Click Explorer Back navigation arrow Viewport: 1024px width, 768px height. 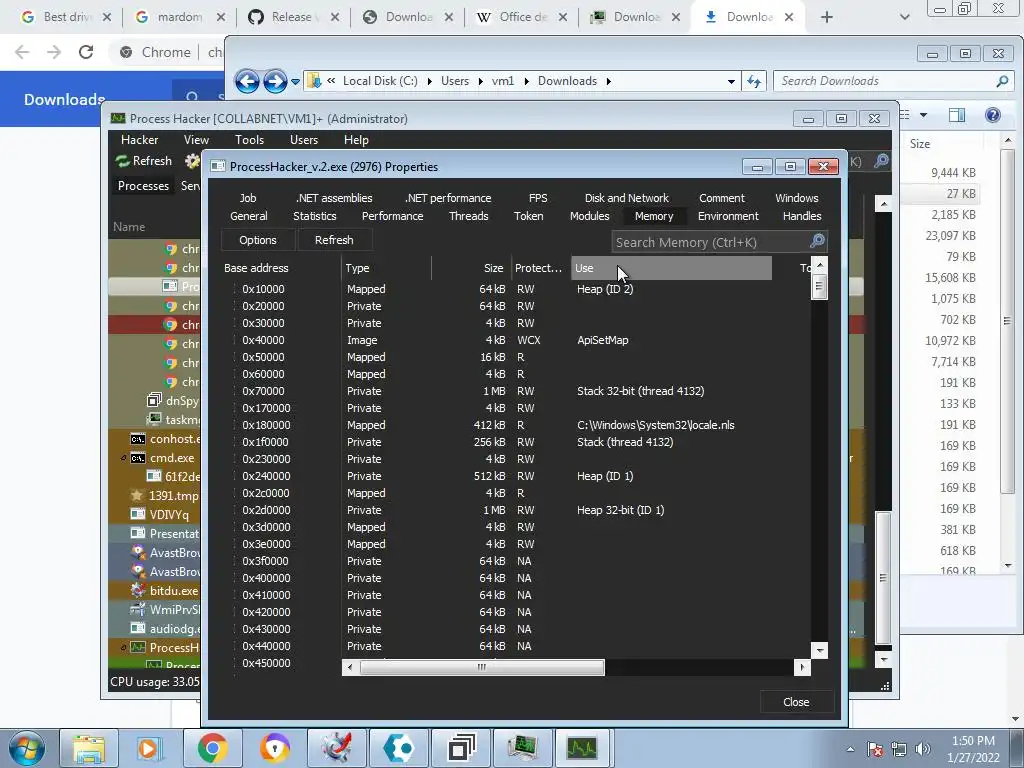click(247, 82)
